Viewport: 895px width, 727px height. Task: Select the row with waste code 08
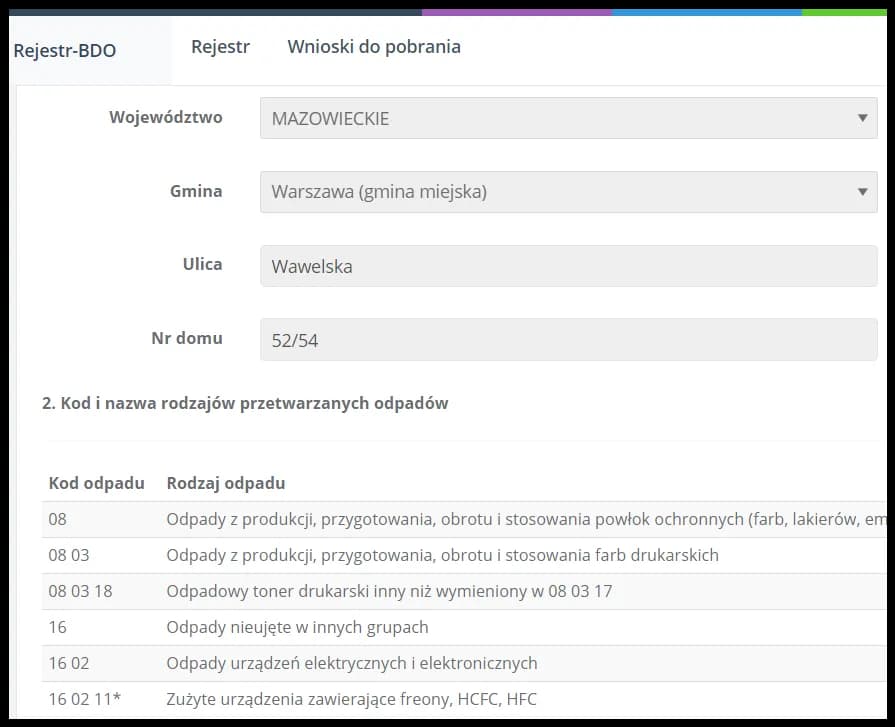[x=58, y=519]
